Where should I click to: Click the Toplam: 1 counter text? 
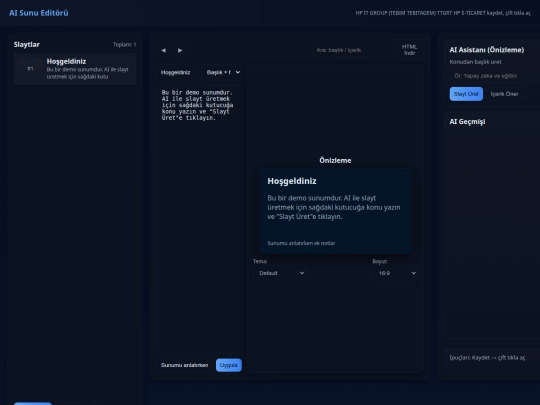coord(124,44)
